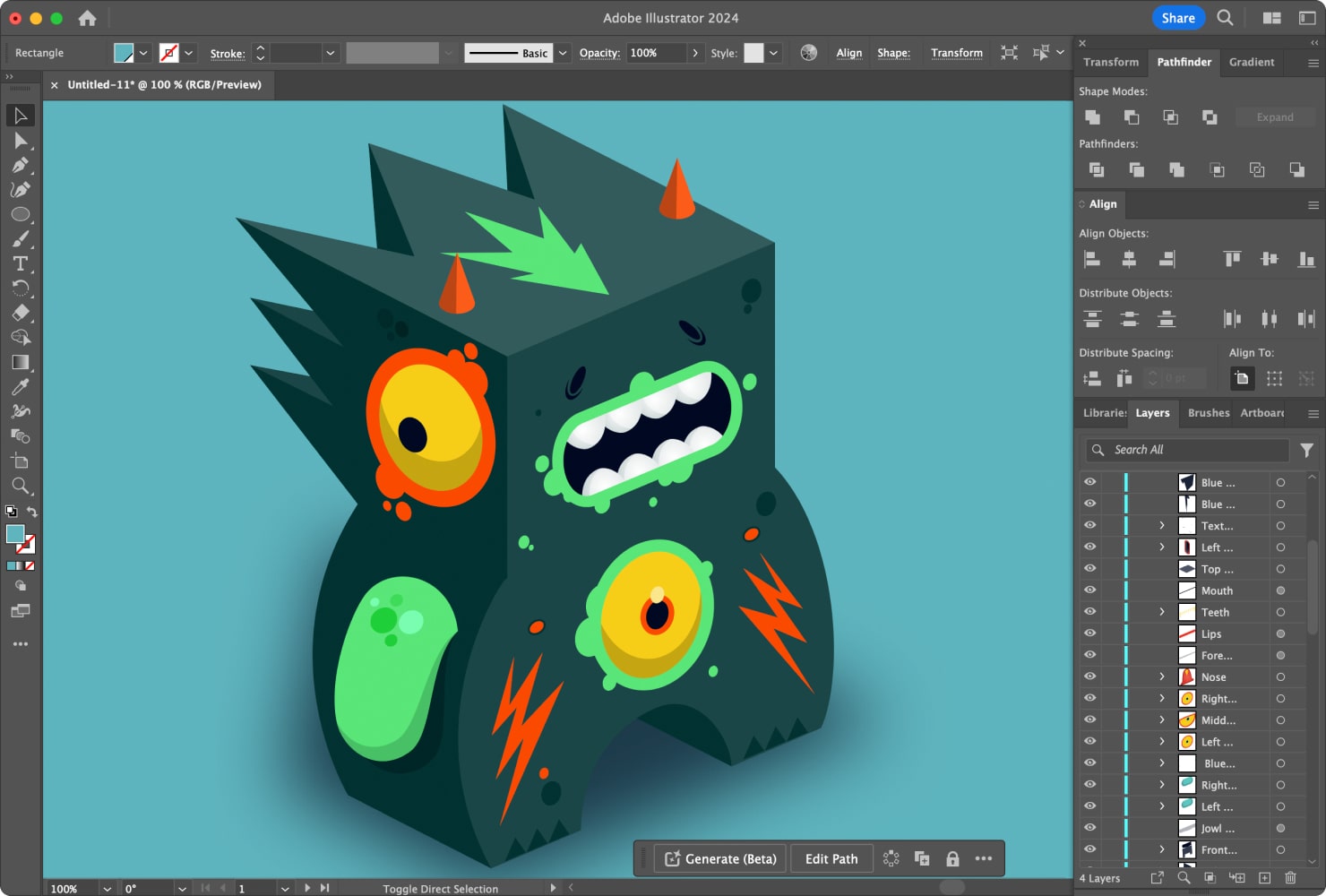Click the Share button
The image size is (1326, 896).
click(x=1178, y=18)
